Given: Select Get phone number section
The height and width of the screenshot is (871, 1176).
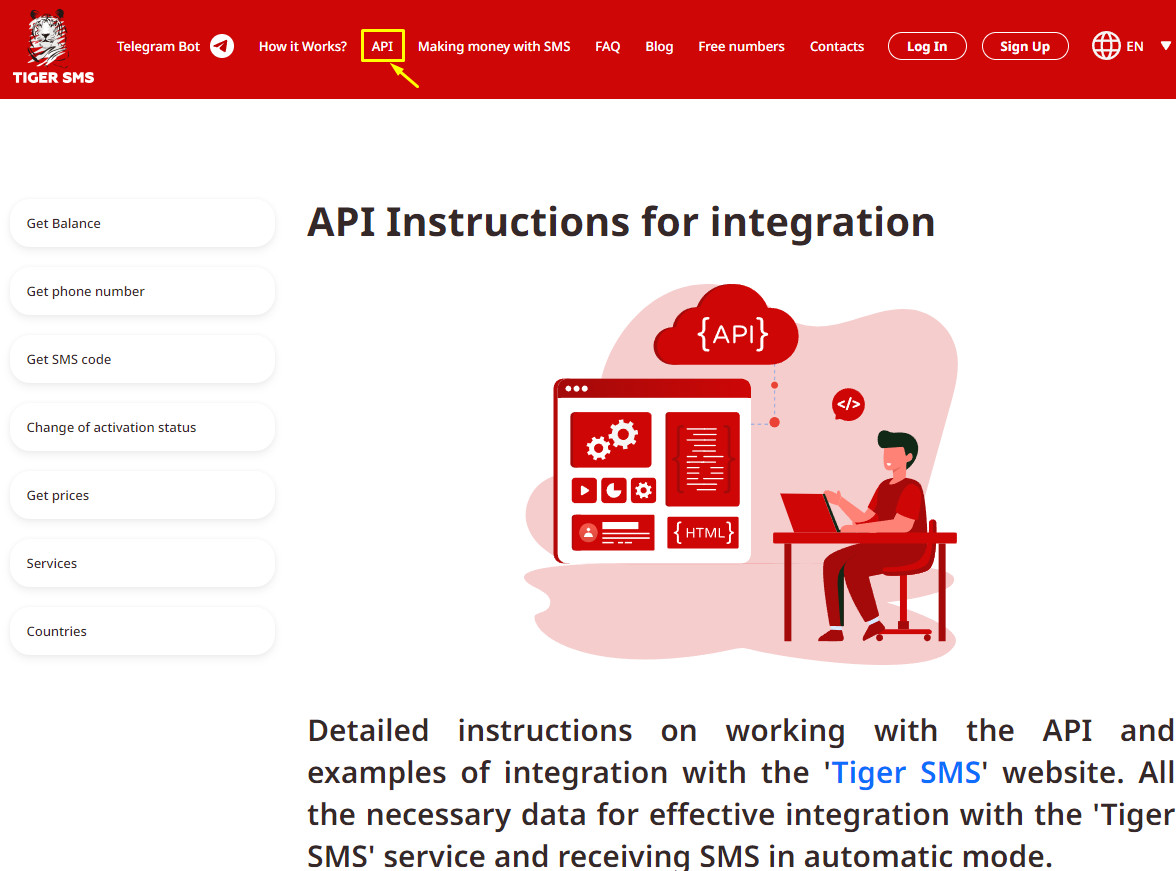Looking at the screenshot, I should [x=142, y=291].
